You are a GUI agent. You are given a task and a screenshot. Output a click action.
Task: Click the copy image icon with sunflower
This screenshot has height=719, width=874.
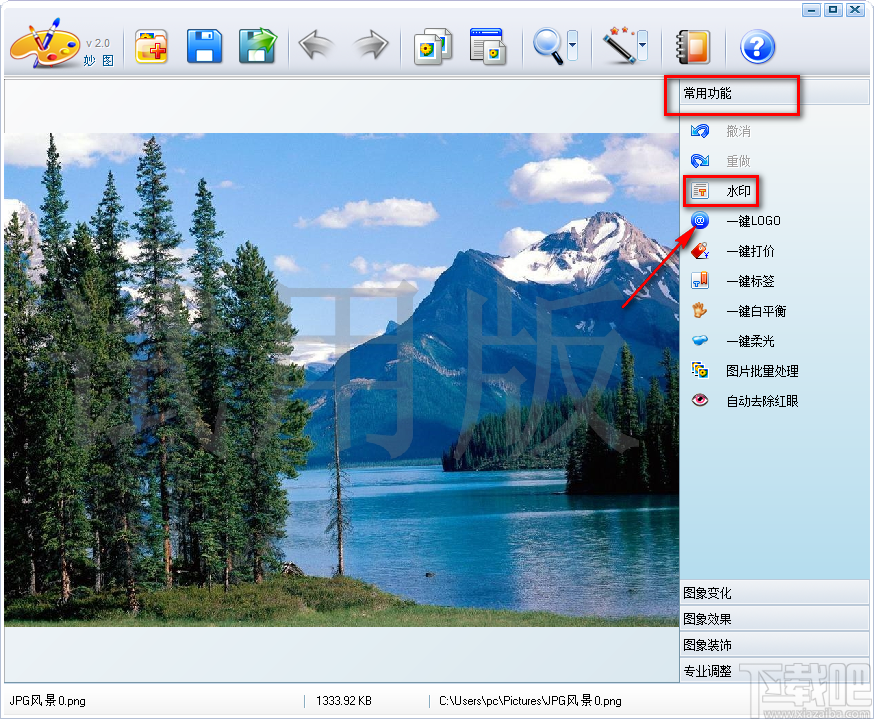point(433,47)
